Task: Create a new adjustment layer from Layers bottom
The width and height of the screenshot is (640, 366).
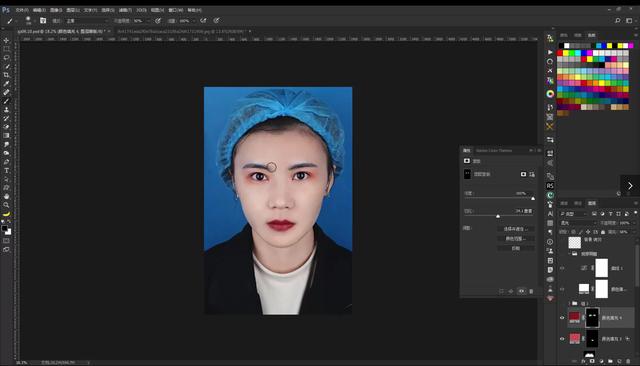Action: tap(601, 361)
